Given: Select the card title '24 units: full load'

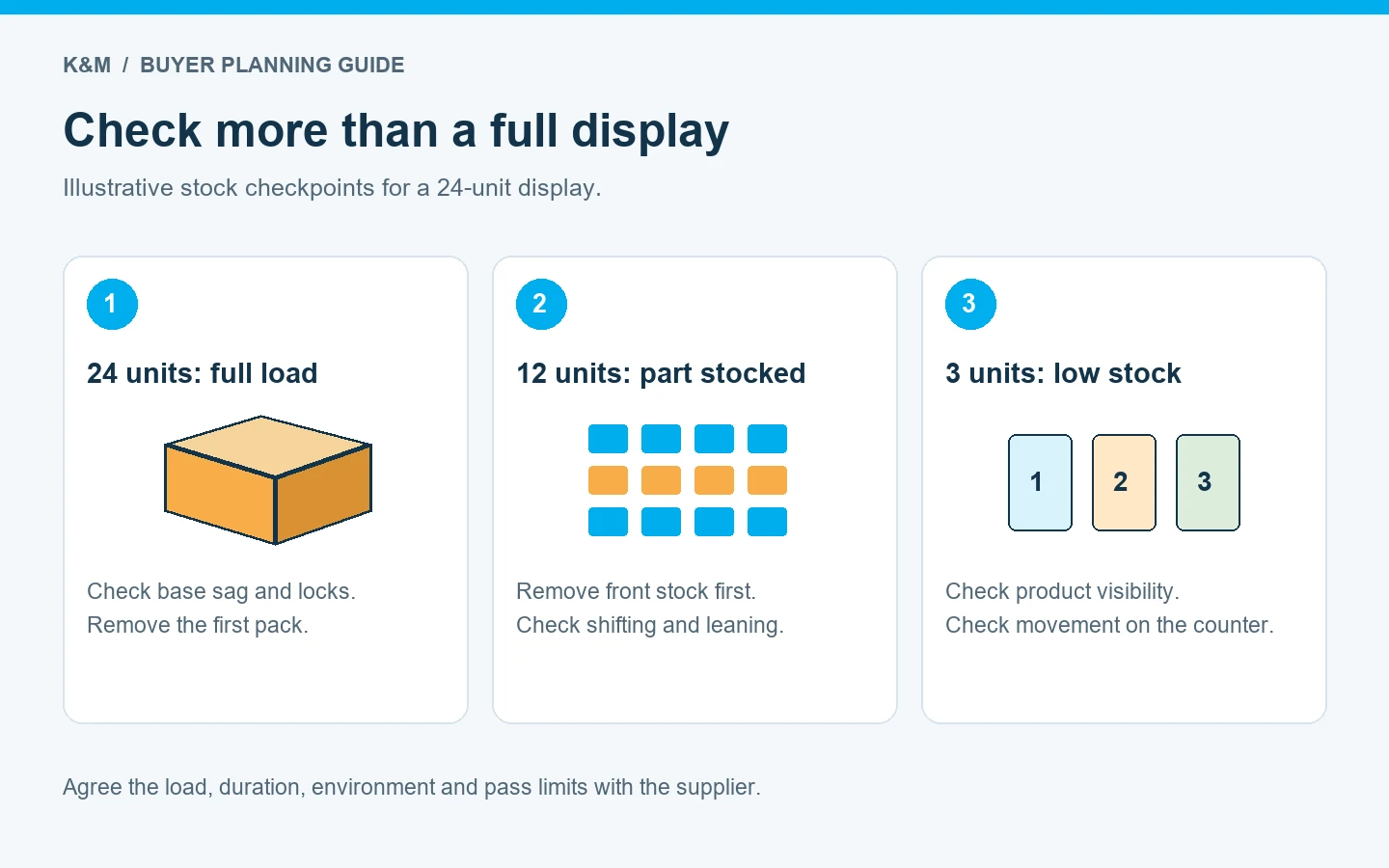Looking at the screenshot, I should click(202, 373).
